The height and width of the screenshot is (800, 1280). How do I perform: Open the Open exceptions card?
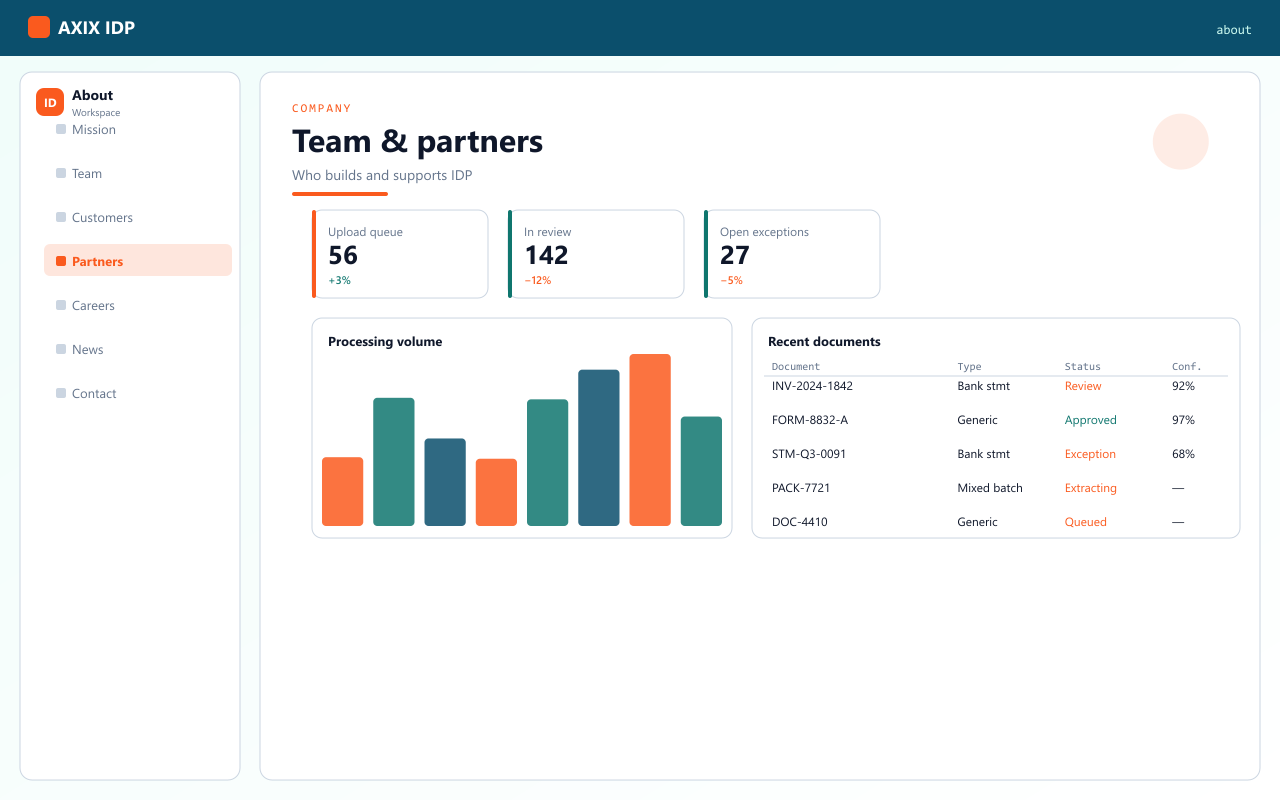pos(792,254)
